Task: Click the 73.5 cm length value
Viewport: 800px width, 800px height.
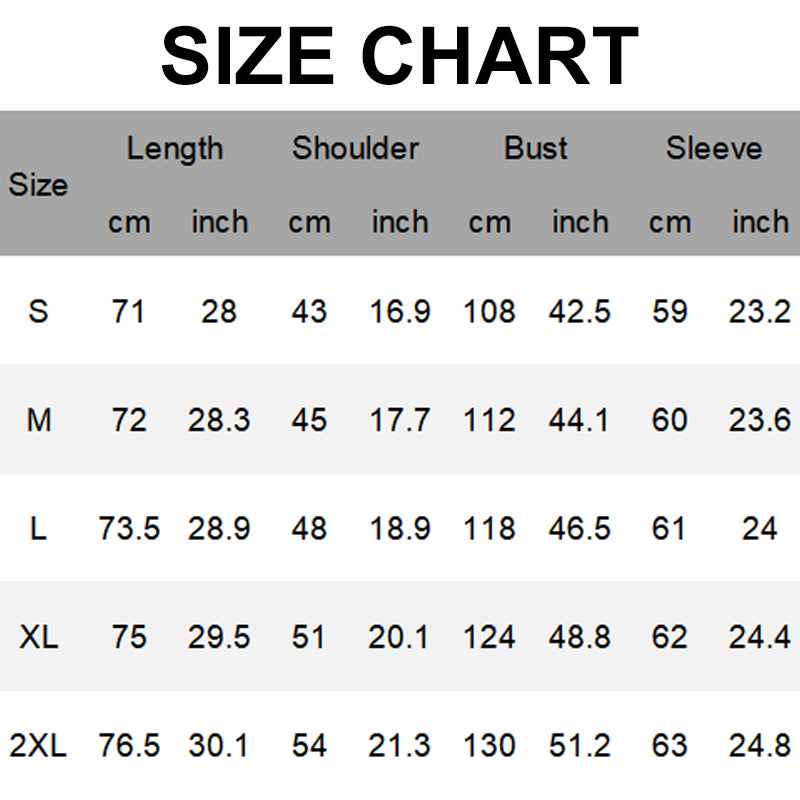Action: point(129,529)
